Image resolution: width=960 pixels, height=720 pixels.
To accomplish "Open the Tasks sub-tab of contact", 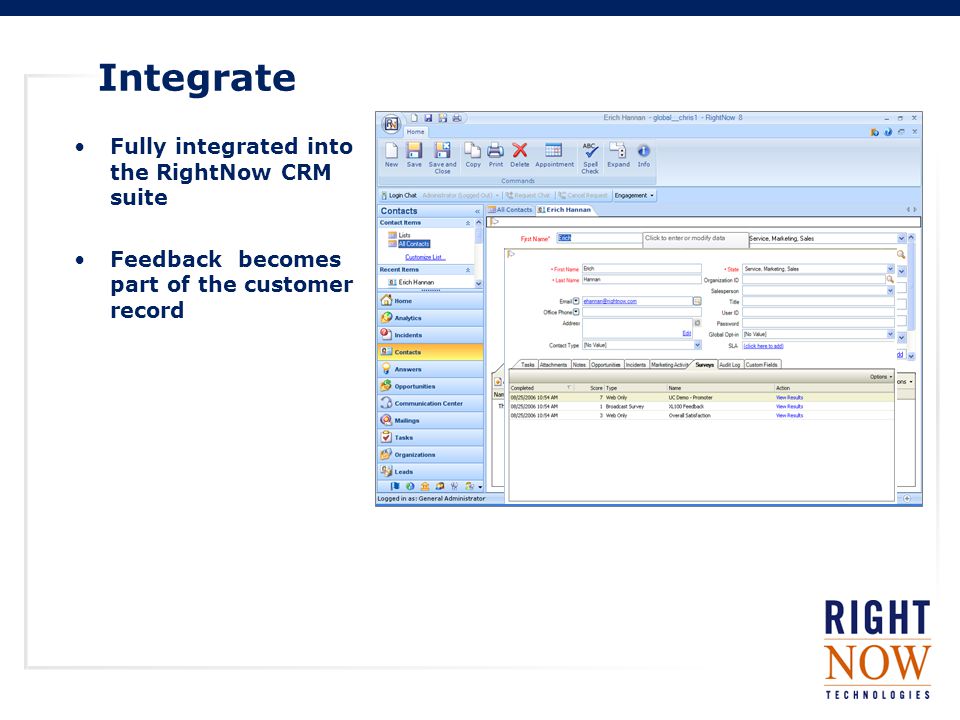I will [x=528, y=364].
